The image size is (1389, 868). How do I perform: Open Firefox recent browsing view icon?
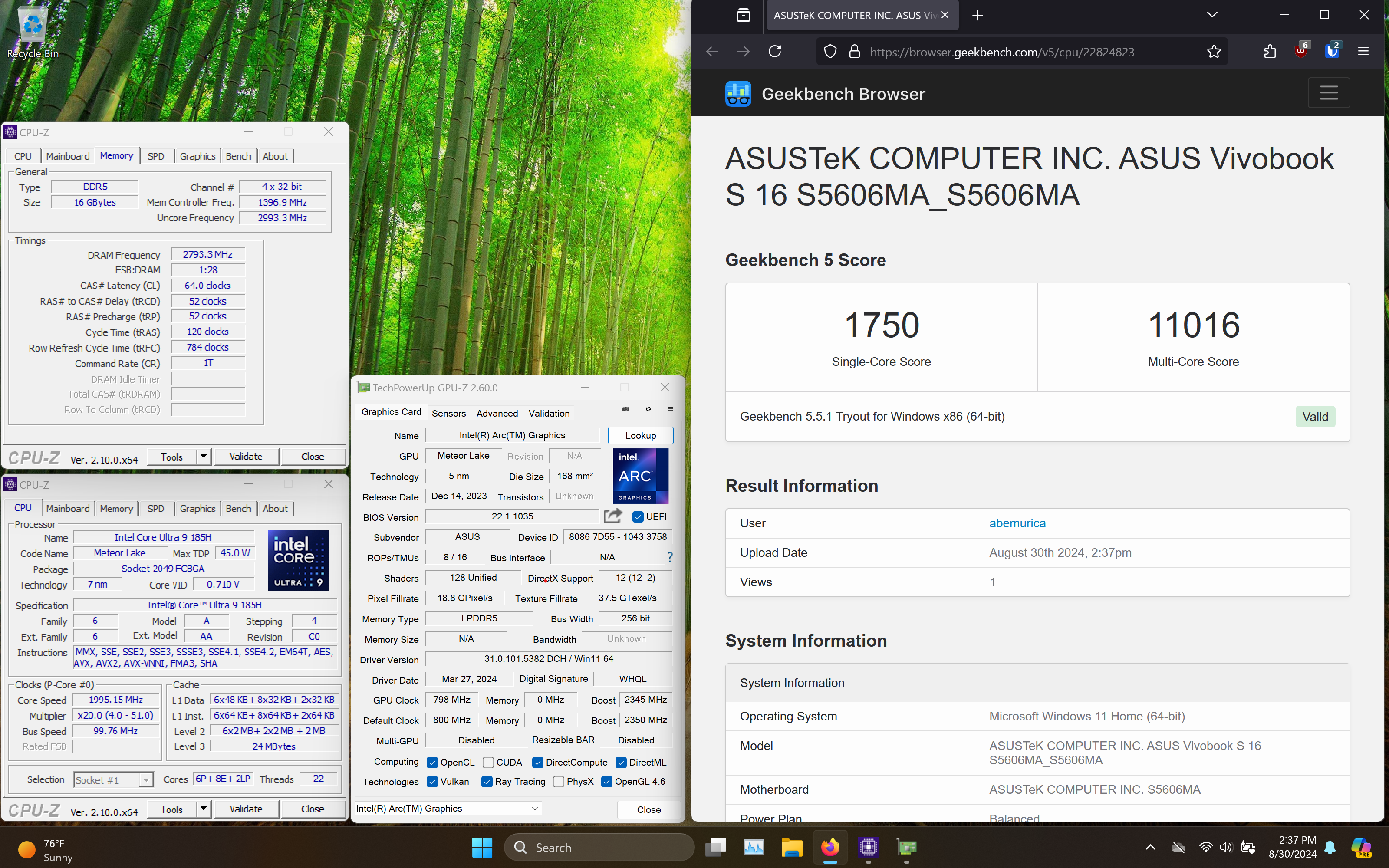[743, 16]
